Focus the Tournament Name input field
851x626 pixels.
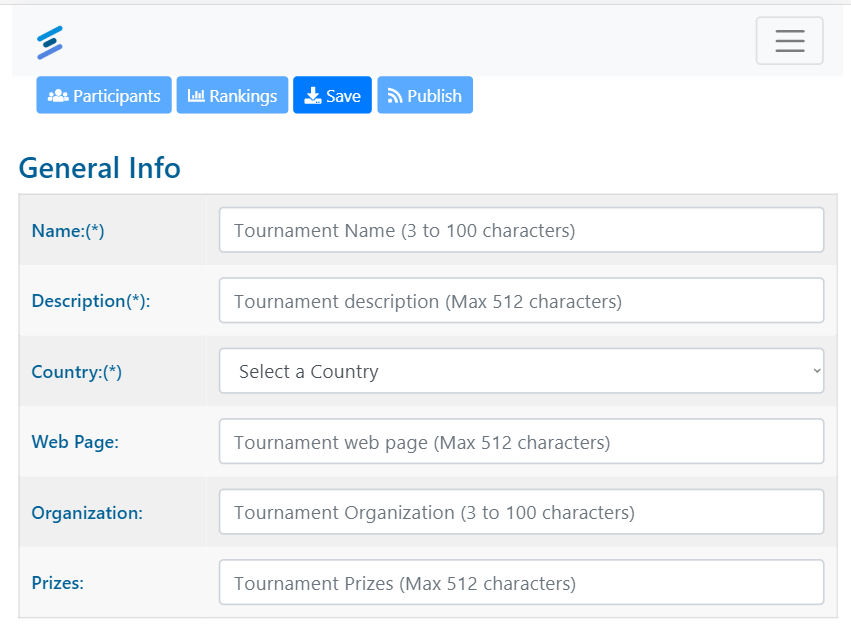[x=521, y=230]
